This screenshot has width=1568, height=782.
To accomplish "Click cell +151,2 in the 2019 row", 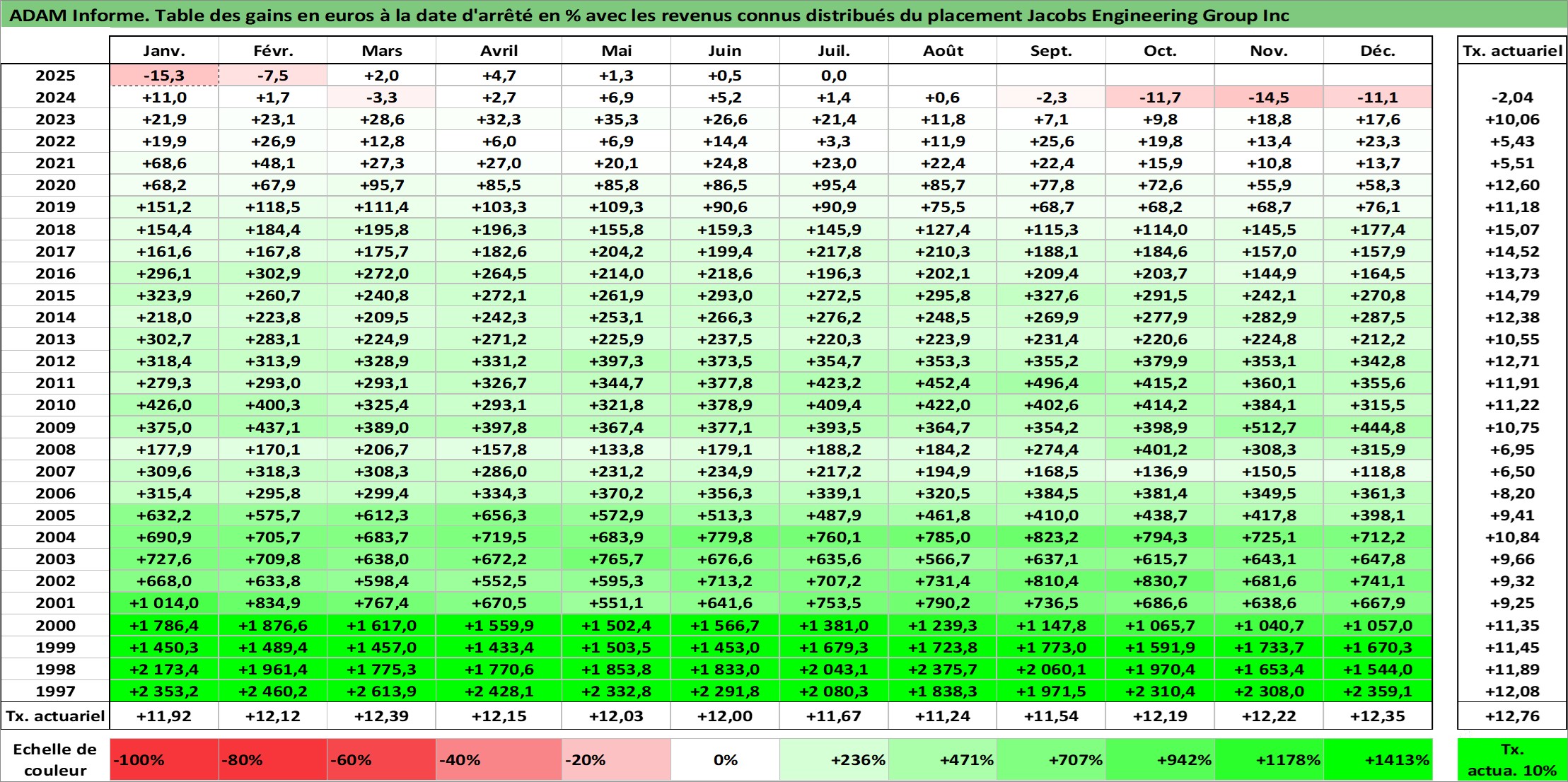I will 164,206.
